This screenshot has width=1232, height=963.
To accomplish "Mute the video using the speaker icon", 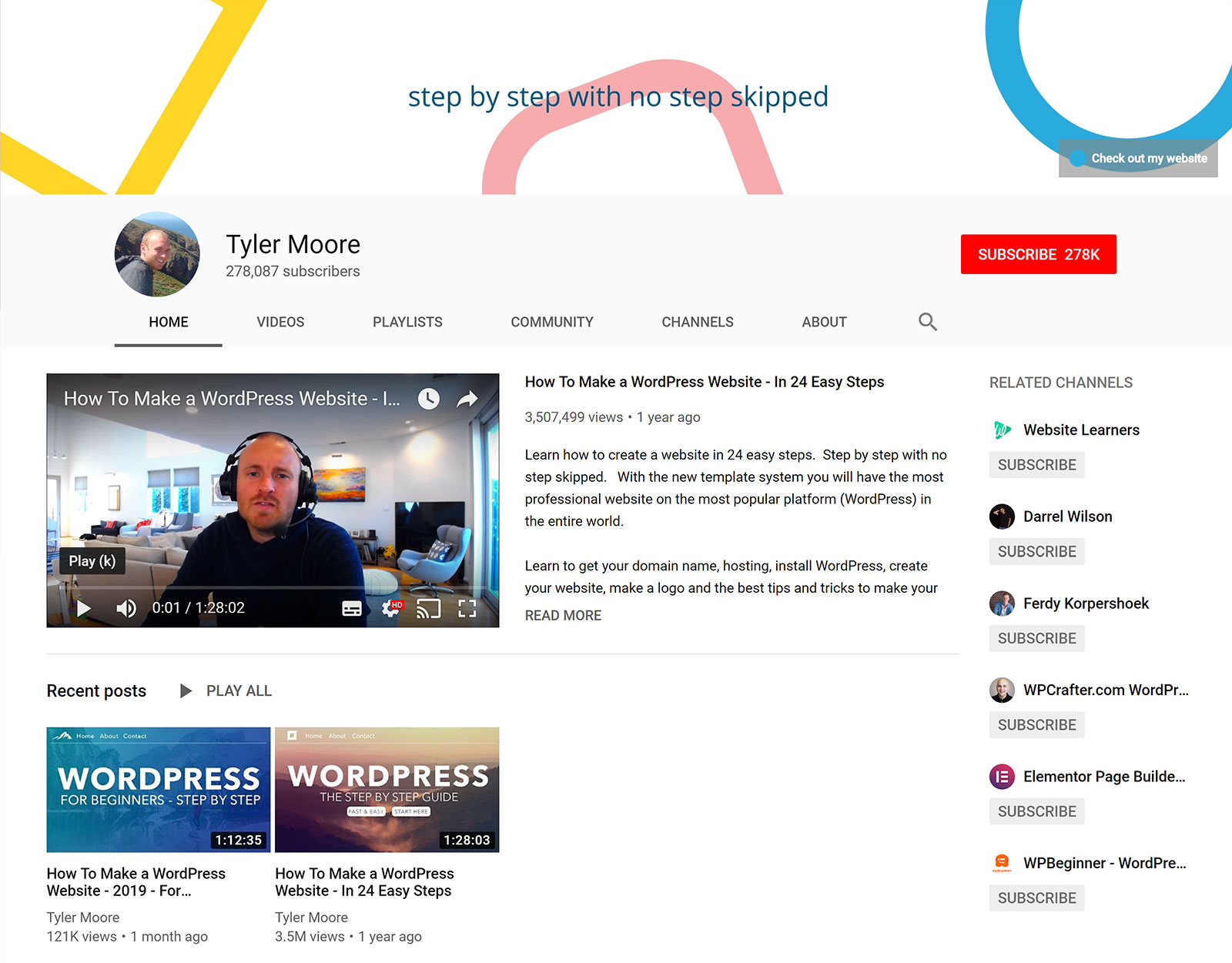I will click(x=126, y=608).
